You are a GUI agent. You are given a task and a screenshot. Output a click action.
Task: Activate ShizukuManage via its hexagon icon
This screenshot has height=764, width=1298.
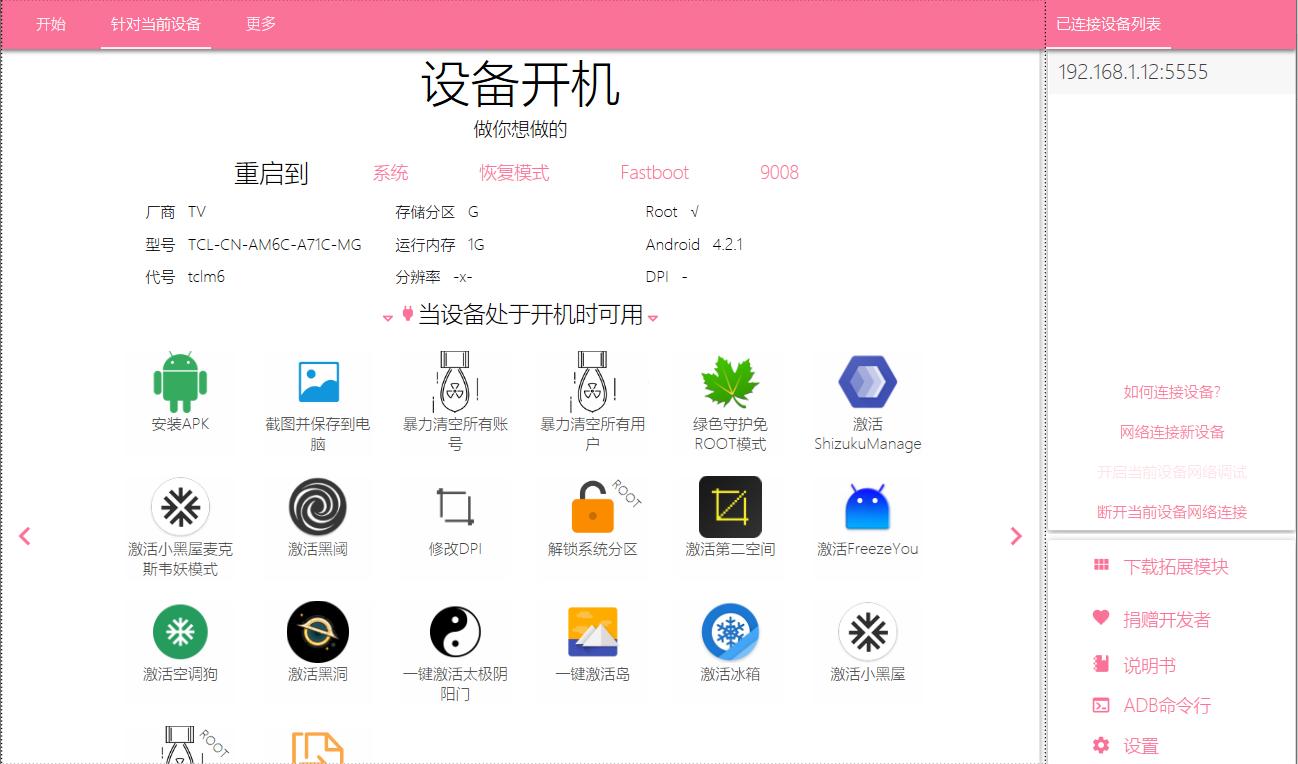pyautogui.click(x=867, y=383)
